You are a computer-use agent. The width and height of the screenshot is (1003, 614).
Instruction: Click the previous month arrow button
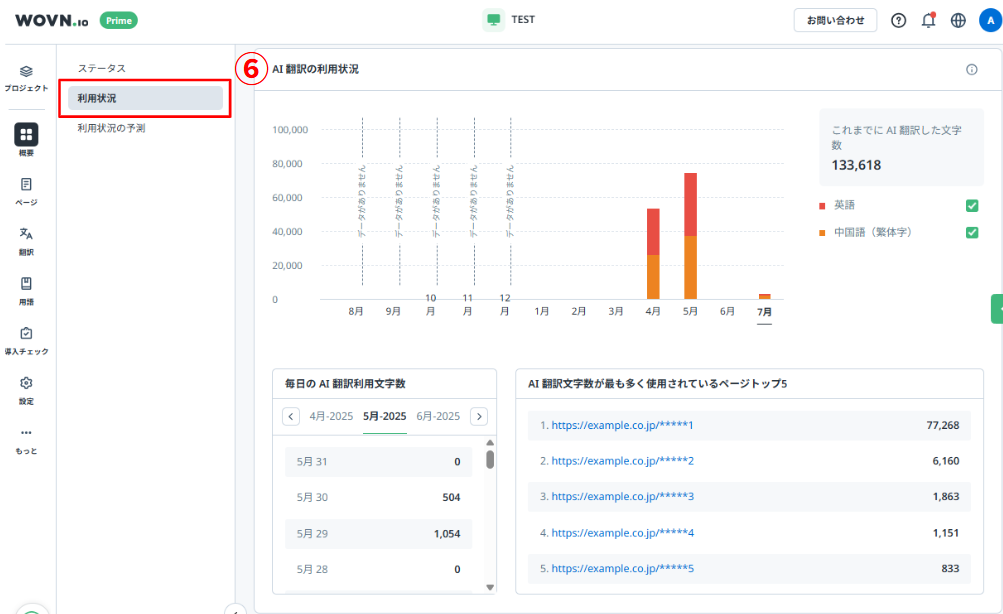point(291,416)
